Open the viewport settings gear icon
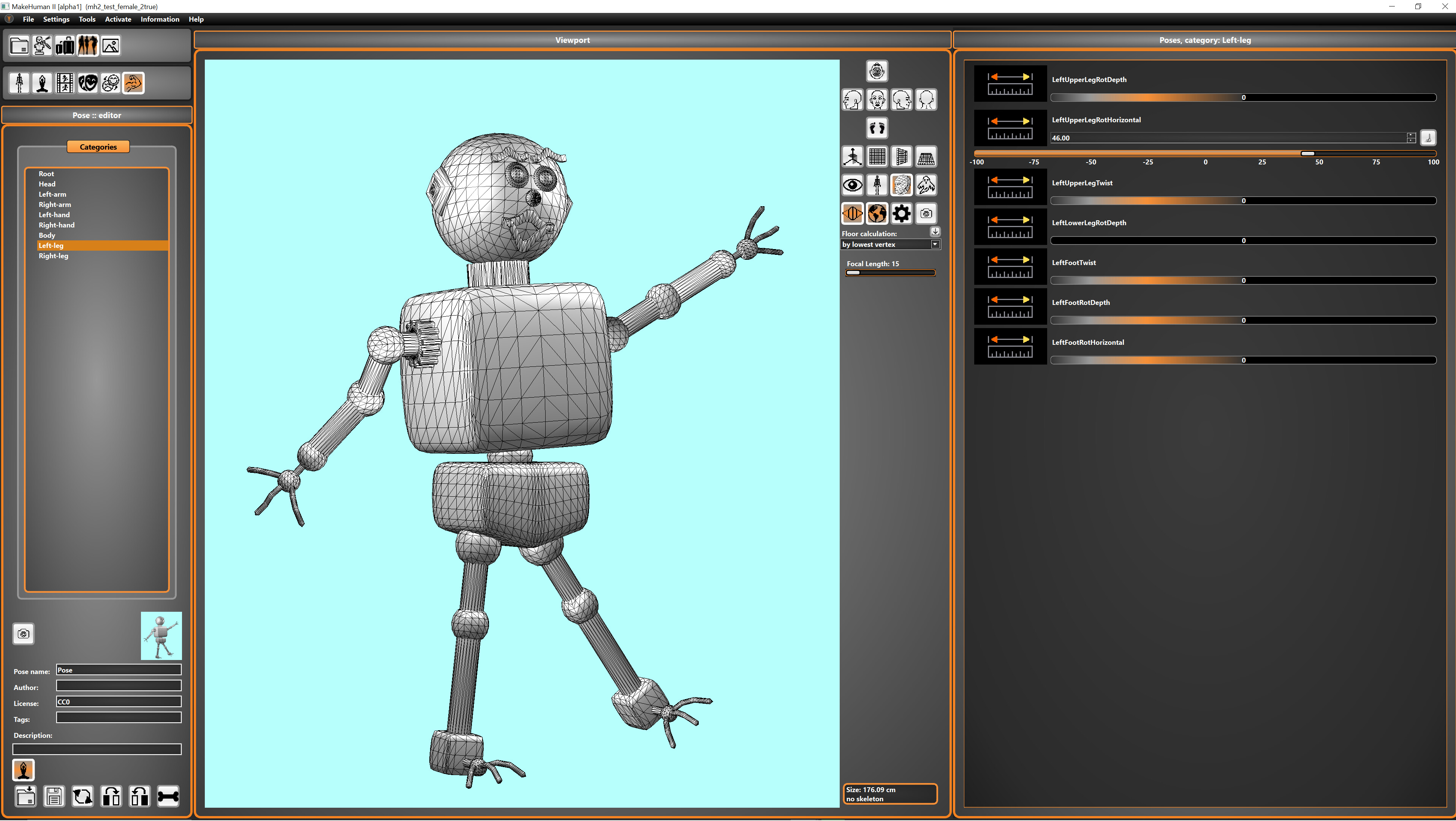This screenshot has height=821, width=1456. 902,213
